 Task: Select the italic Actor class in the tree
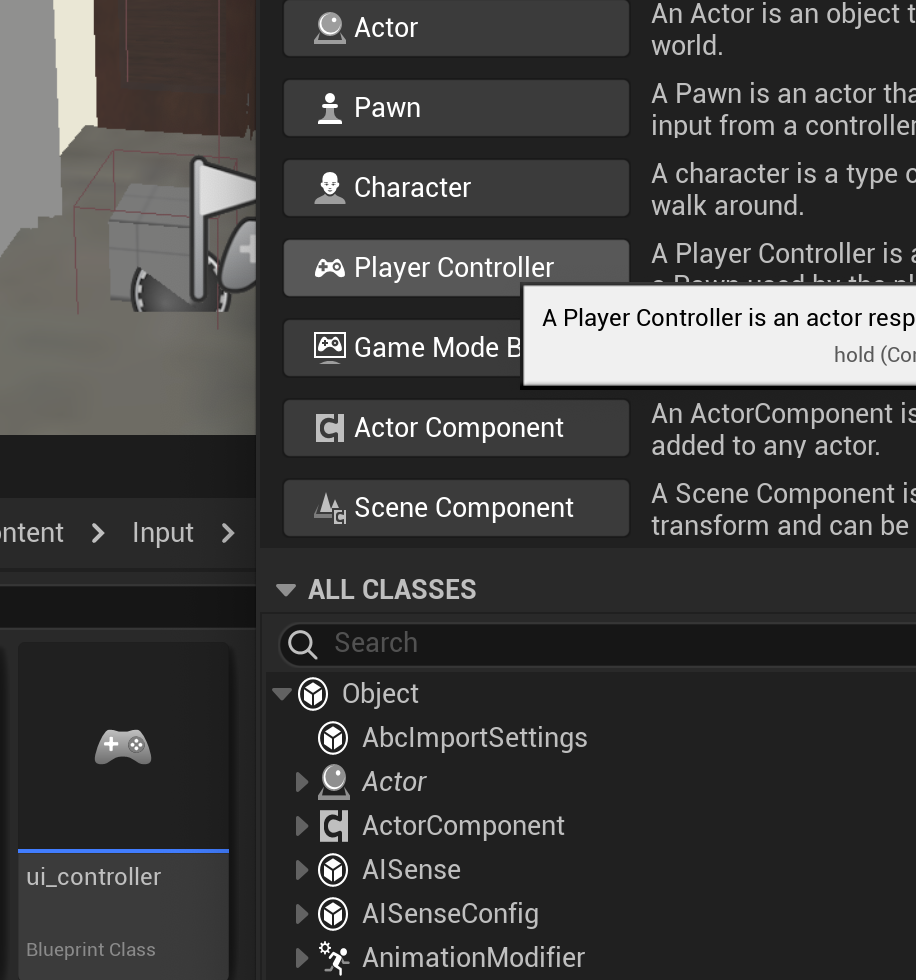coord(394,782)
